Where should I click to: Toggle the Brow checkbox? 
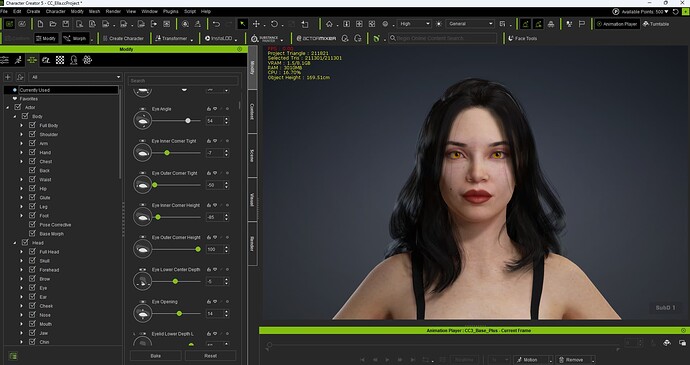tap(32, 279)
